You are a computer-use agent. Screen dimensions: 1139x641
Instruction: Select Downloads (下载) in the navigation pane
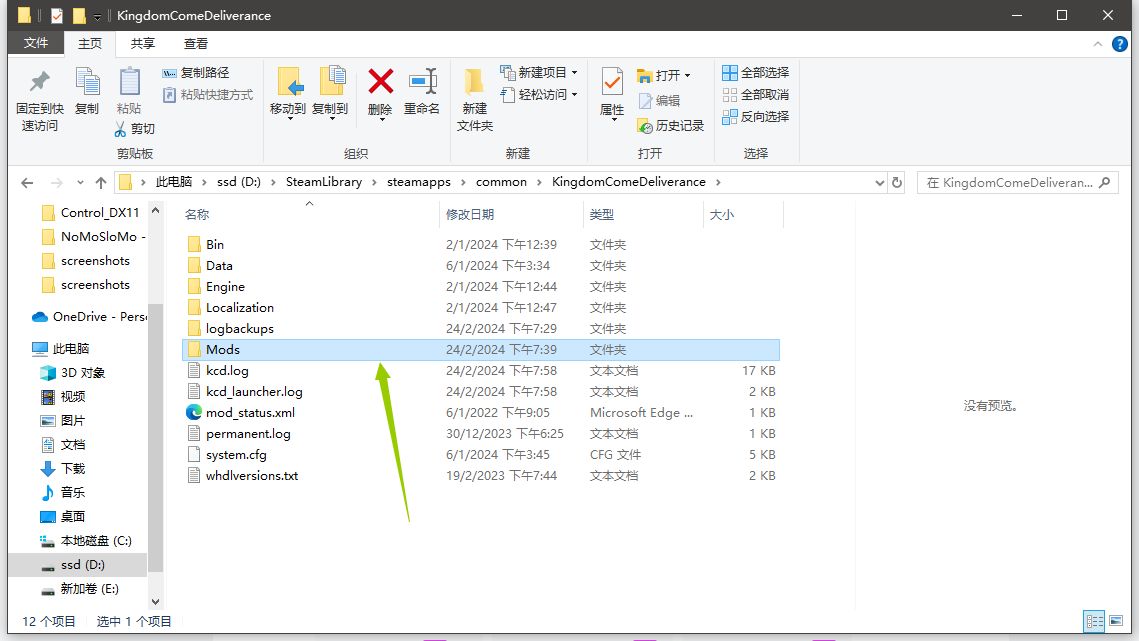tap(62, 469)
